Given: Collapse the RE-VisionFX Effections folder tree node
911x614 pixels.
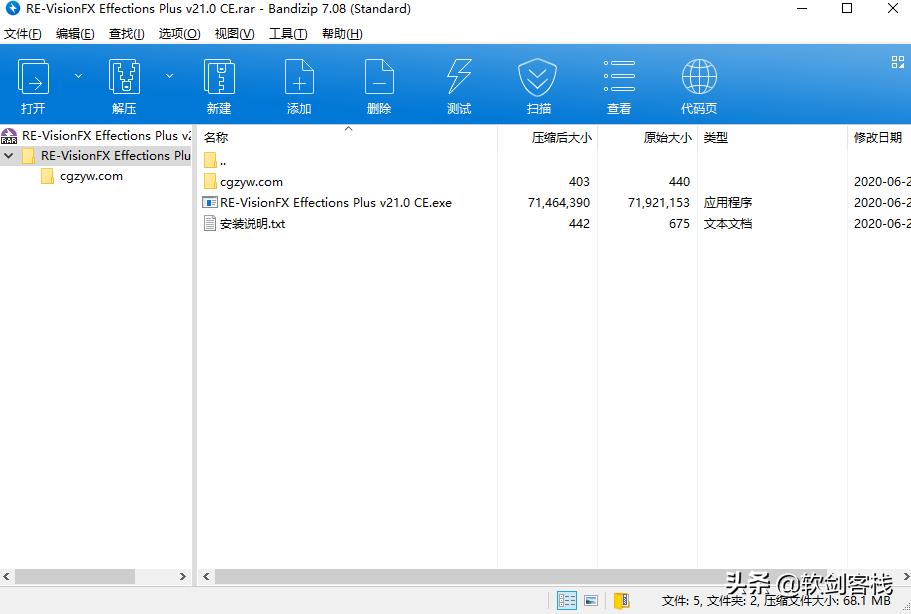Looking at the screenshot, I should [9, 156].
